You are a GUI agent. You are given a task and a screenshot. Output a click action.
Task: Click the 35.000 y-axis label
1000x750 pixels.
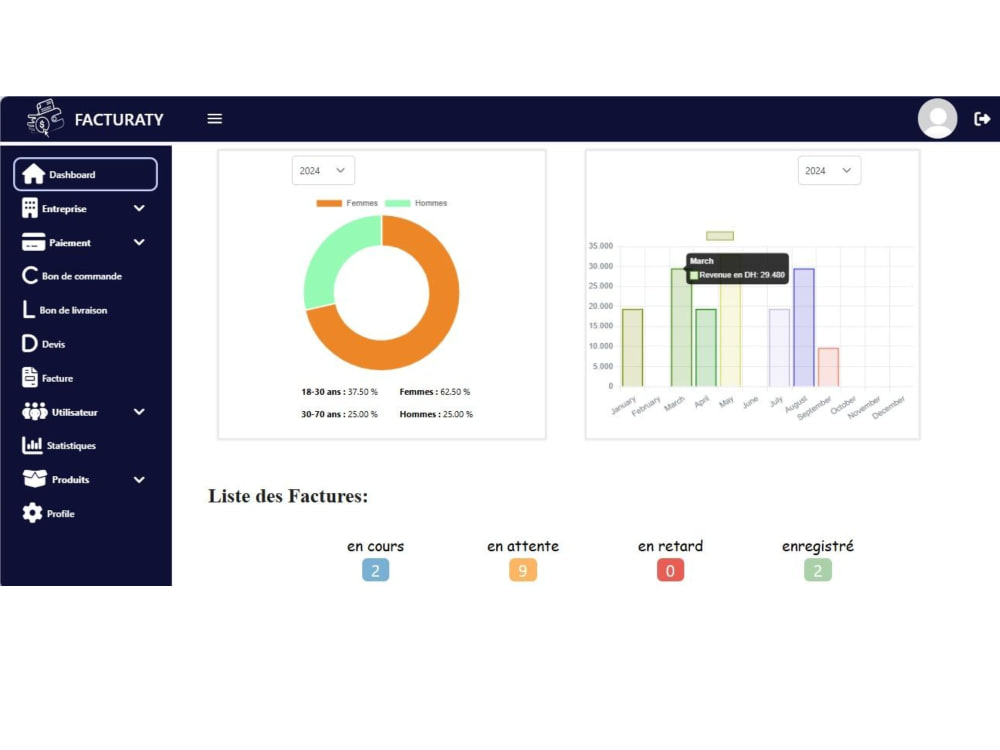pos(601,246)
